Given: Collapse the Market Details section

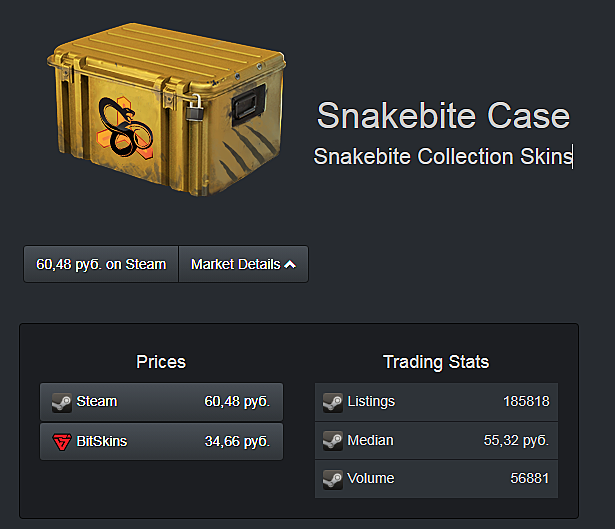Looking at the screenshot, I should point(243,264).
